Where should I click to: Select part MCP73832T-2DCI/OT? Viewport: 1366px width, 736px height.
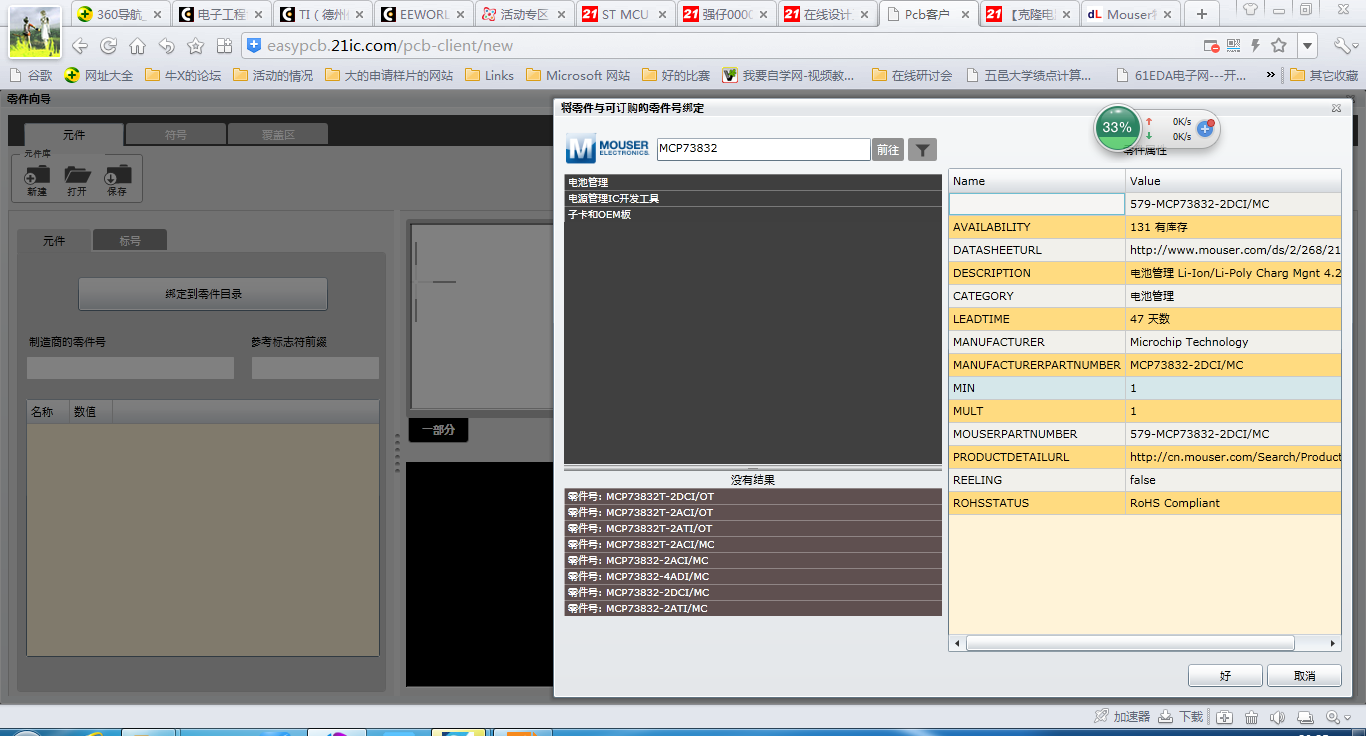[753, 496]
